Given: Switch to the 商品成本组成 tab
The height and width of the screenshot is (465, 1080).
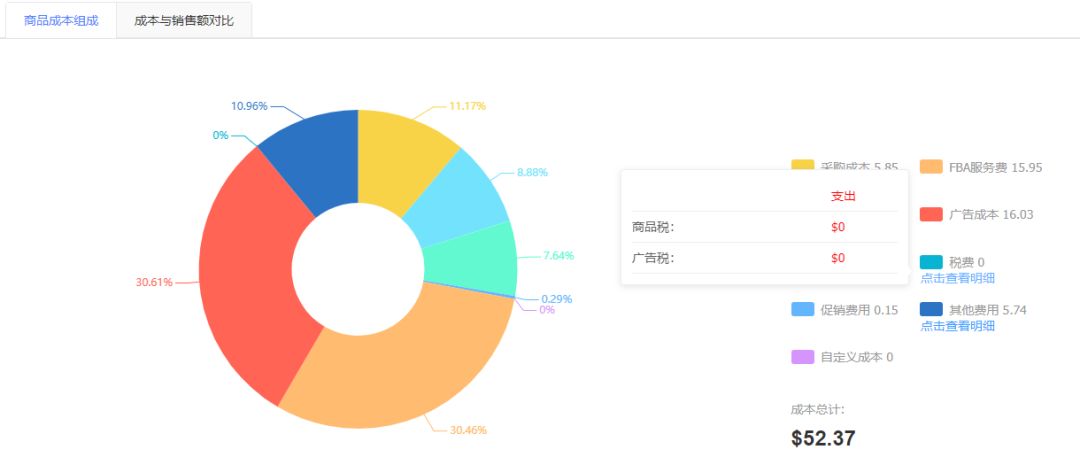Looking at the screenshot, I should tap(61, 20).
